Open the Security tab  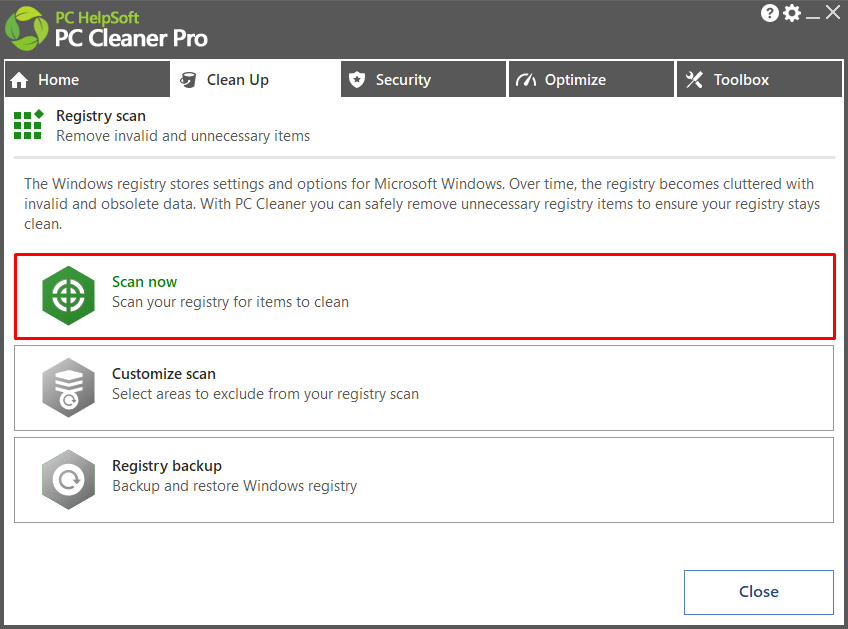[x=423, y=80]
